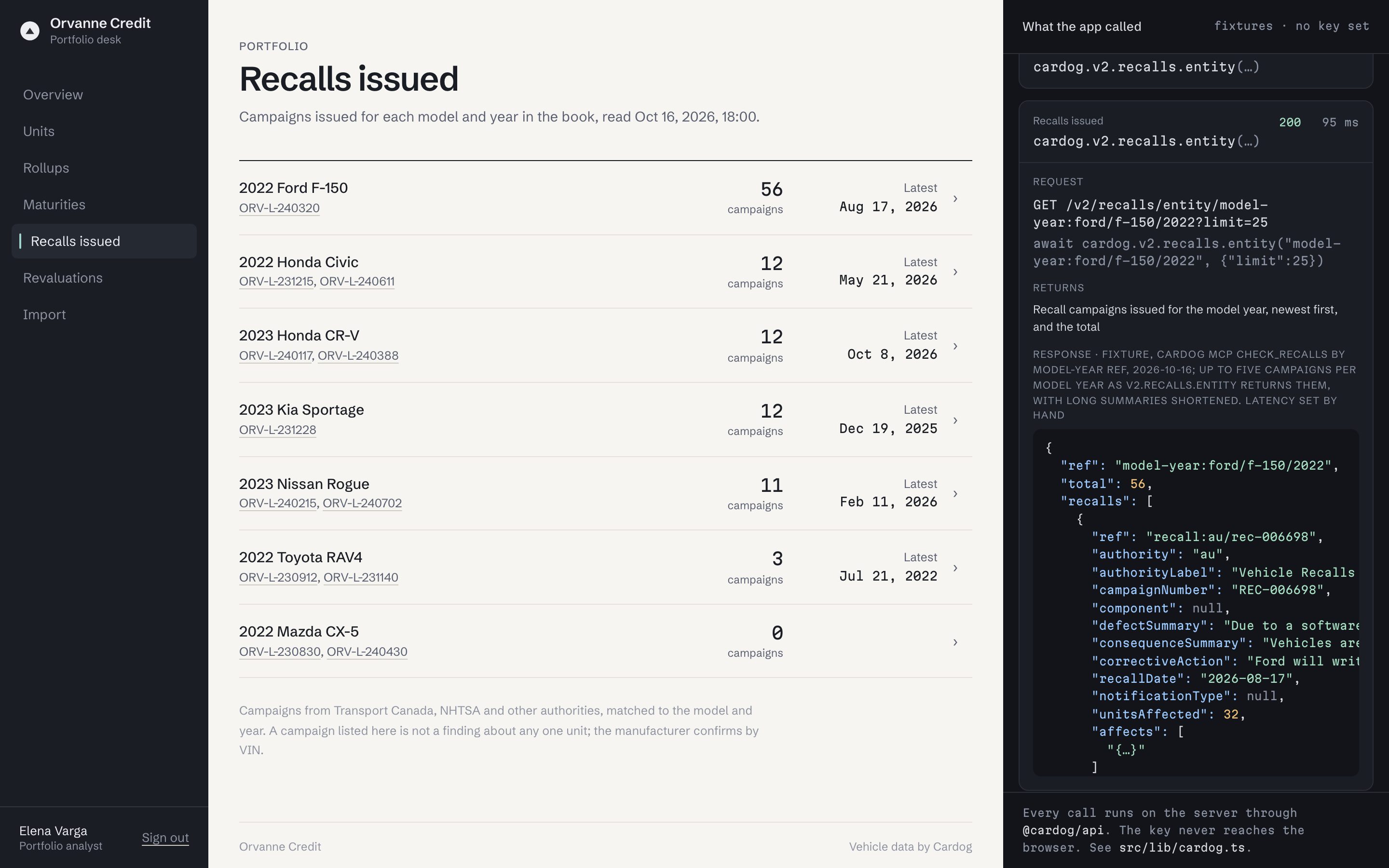Image resolution: width=1389 pixels, height=868 pixels.
Task: Go to Units in sidebar
Action: tap(104, 132)
